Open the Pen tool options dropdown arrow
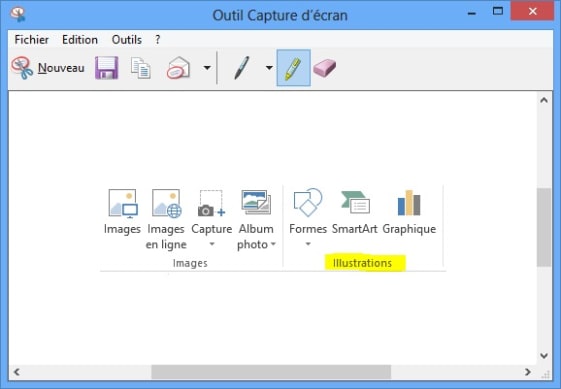The height and width of the screenshot is (389, 561). 269,68
